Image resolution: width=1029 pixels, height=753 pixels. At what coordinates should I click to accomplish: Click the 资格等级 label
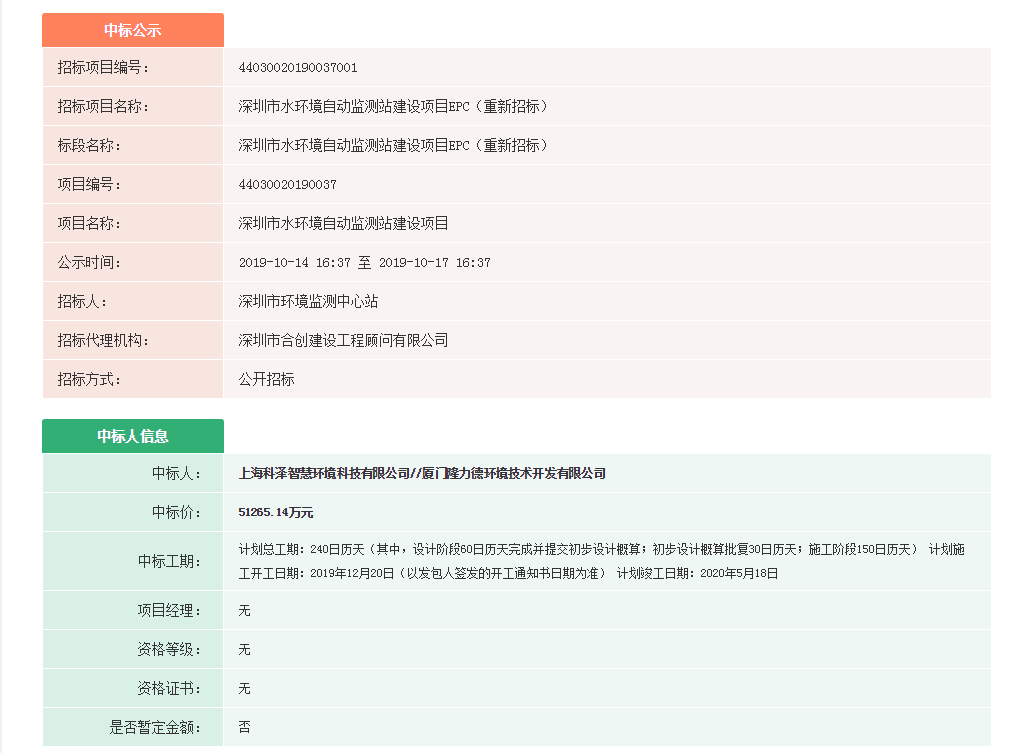pyautogui.click(x=169, y=649)
